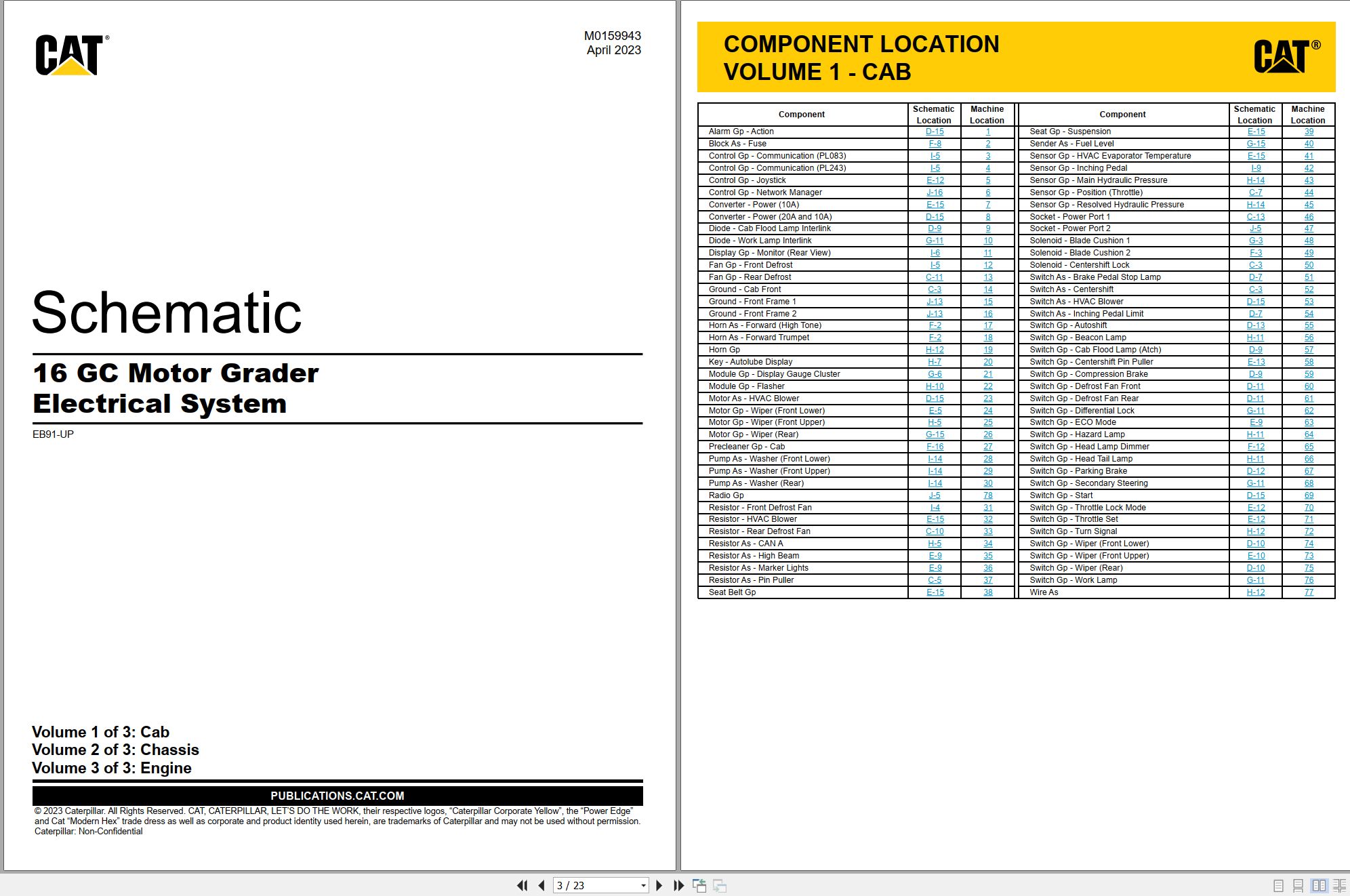
Task: Switch to continuous page view
Action: [x=1298, y=885]
